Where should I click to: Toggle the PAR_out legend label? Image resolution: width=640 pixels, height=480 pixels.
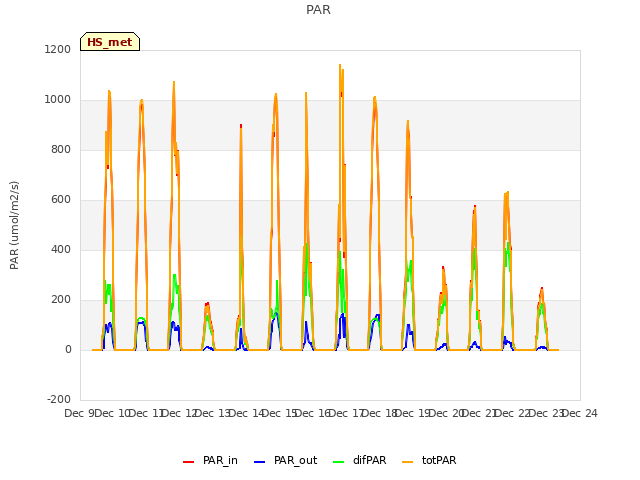tap(296, 460)
